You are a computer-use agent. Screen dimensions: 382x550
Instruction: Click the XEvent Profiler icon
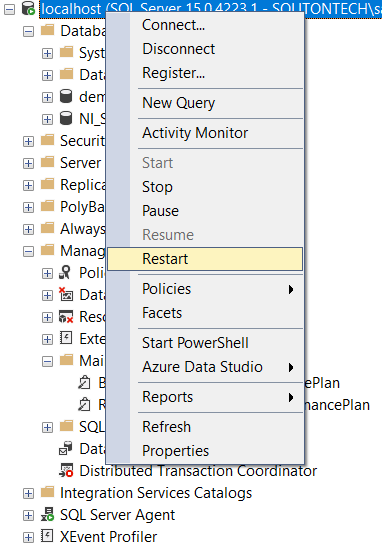pos(47,537)
